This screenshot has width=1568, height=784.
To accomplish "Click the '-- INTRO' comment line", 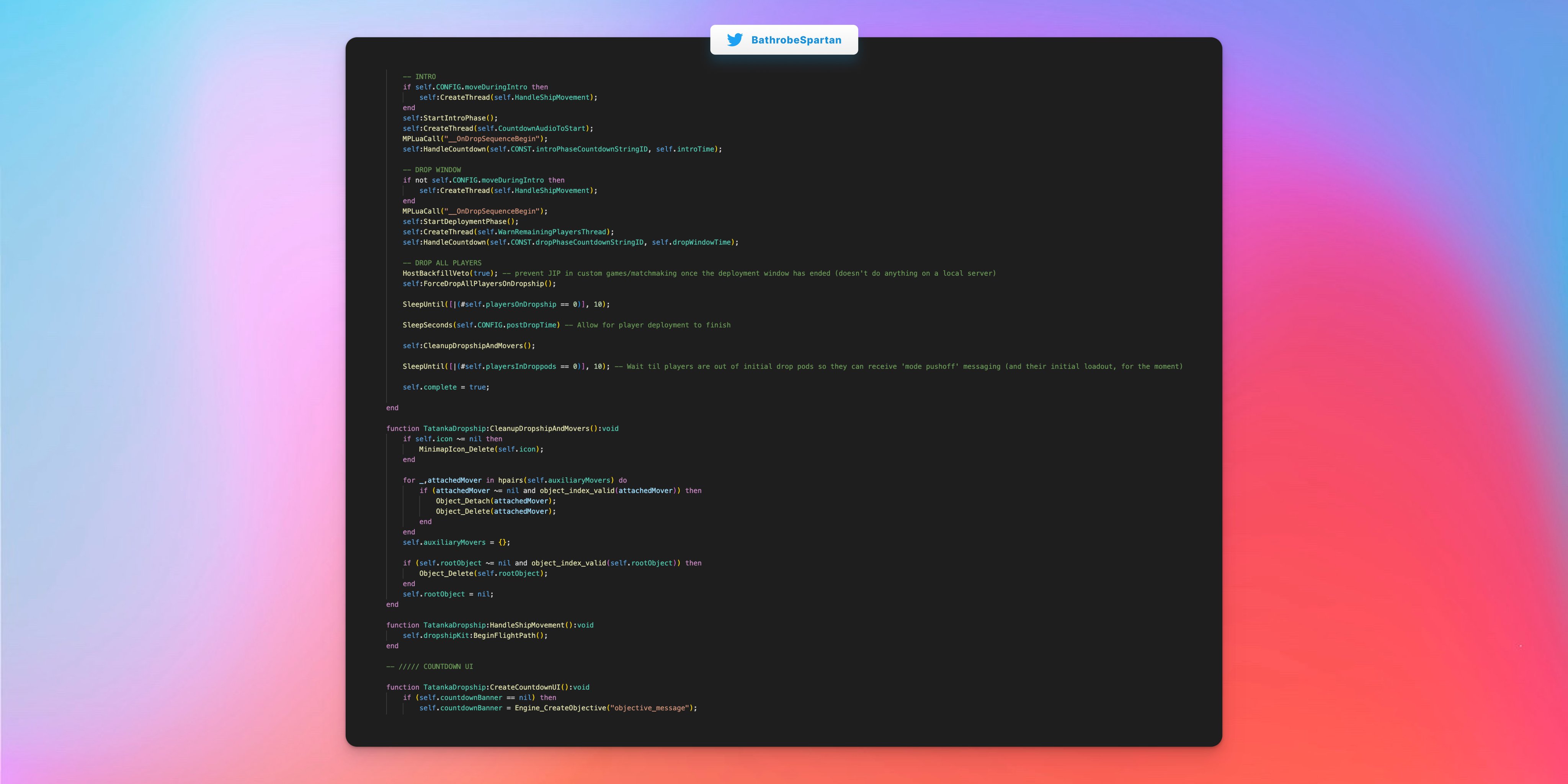I will point(419,77).
